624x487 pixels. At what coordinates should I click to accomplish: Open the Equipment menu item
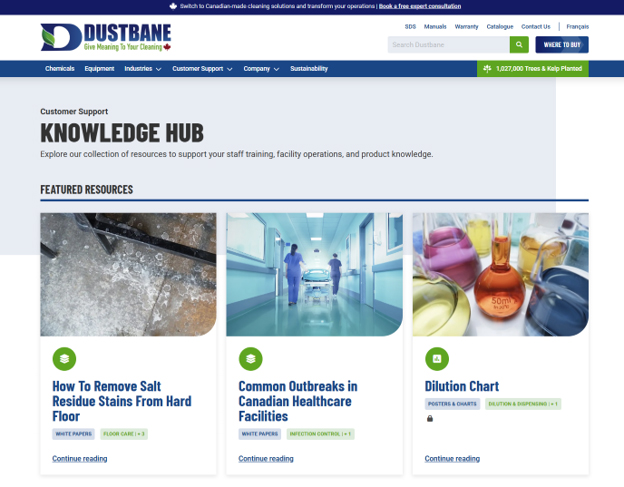(99, 68)
